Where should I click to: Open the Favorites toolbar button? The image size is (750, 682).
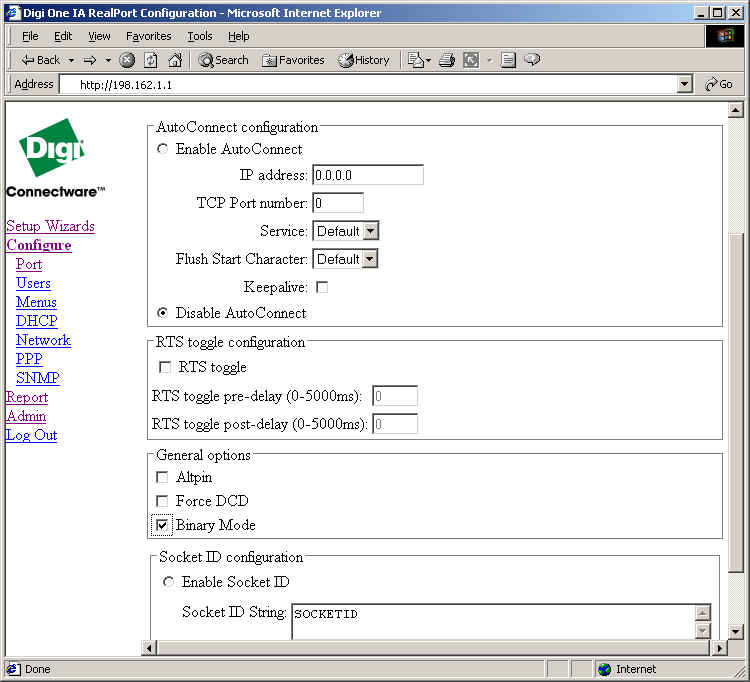[x=293, y=60]
